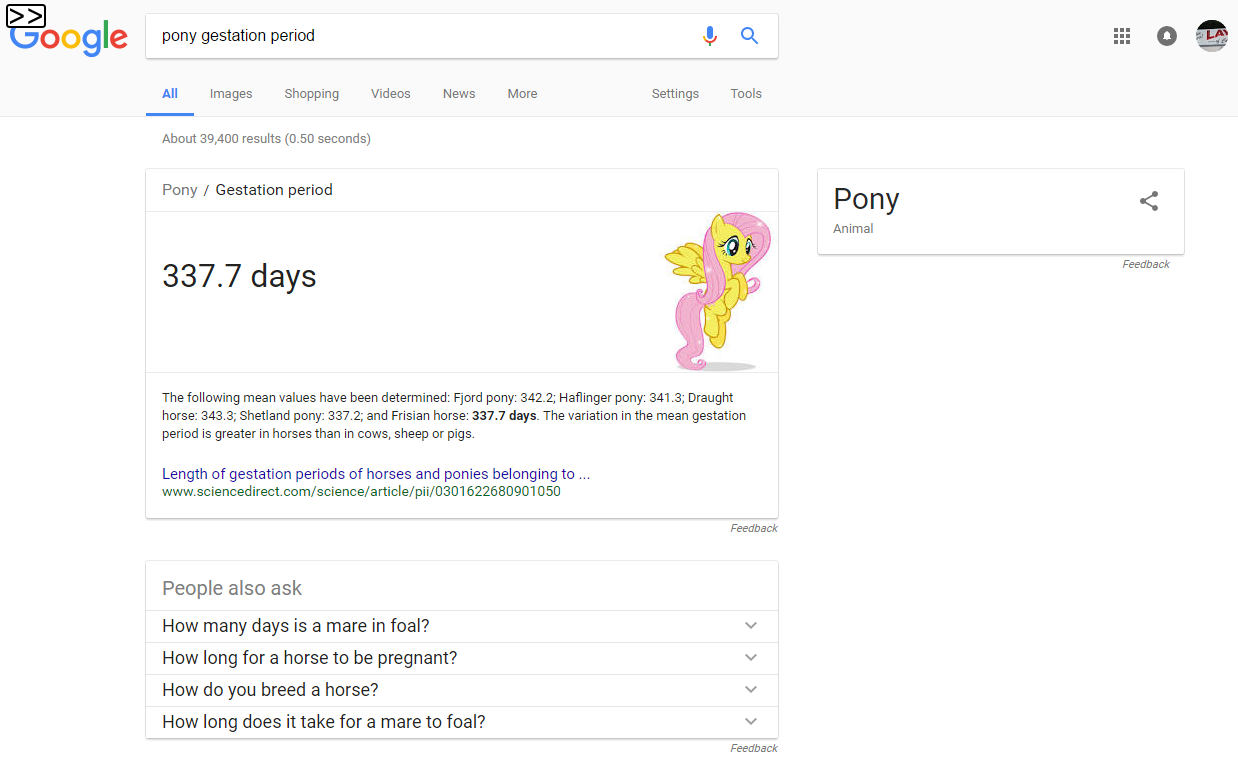Open search Tools options
The image size is (1238, 780).
[x=746, y=94]
